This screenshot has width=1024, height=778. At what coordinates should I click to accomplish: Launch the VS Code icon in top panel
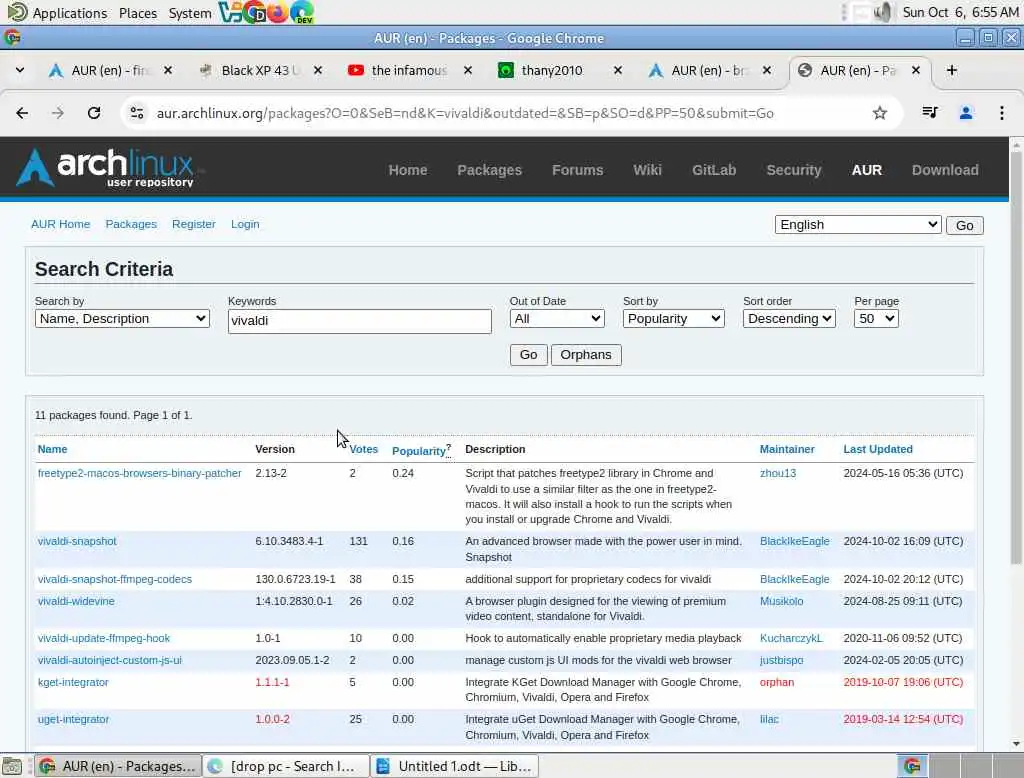tap(229, 12)
